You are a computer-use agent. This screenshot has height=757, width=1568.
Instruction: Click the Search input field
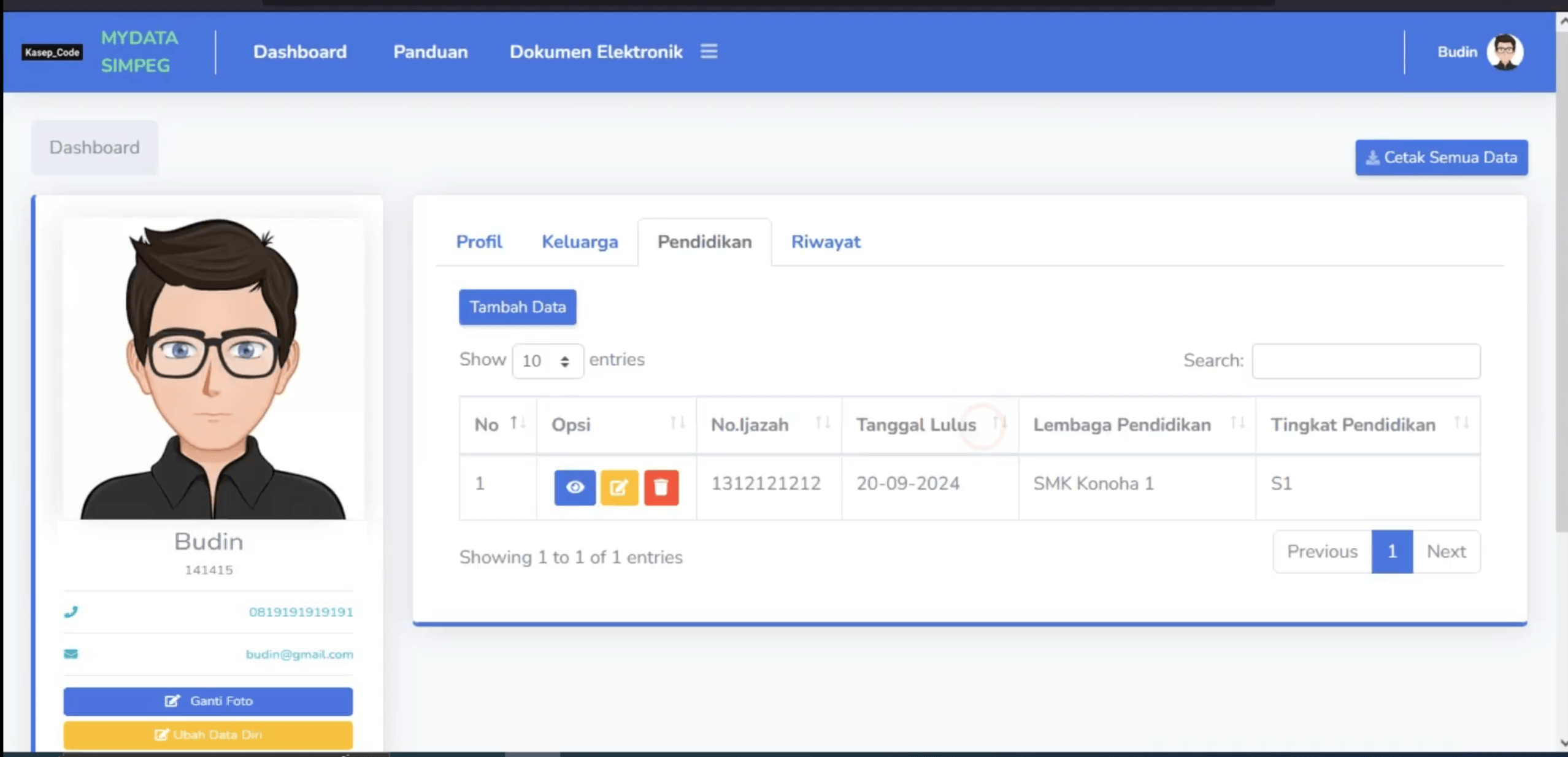point(1366,361)
